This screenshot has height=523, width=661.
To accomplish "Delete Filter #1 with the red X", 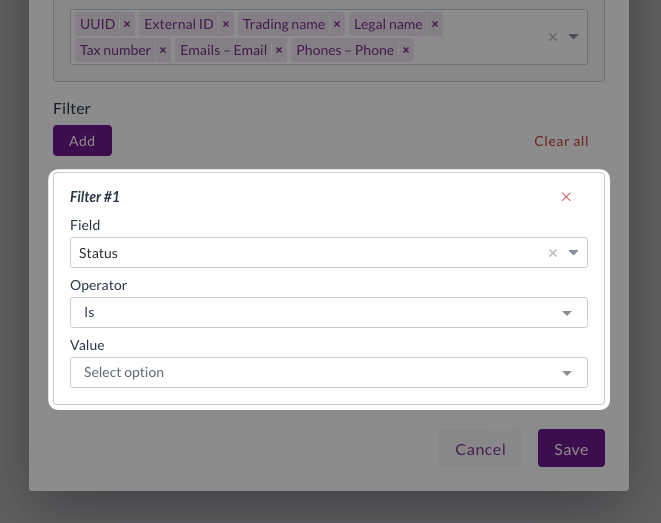I will pos(566,197).
